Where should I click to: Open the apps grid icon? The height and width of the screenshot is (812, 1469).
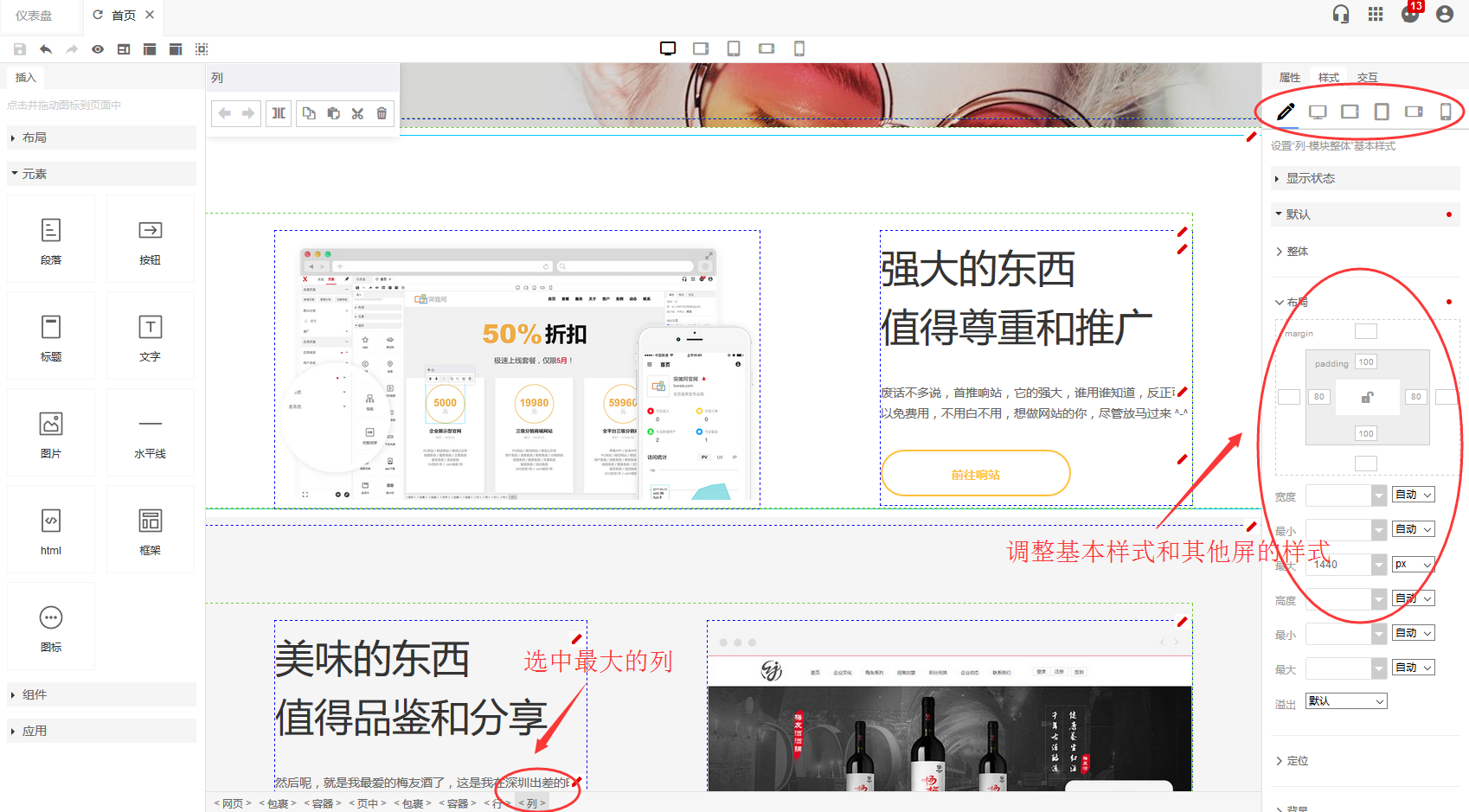[x=1376, y=15]
